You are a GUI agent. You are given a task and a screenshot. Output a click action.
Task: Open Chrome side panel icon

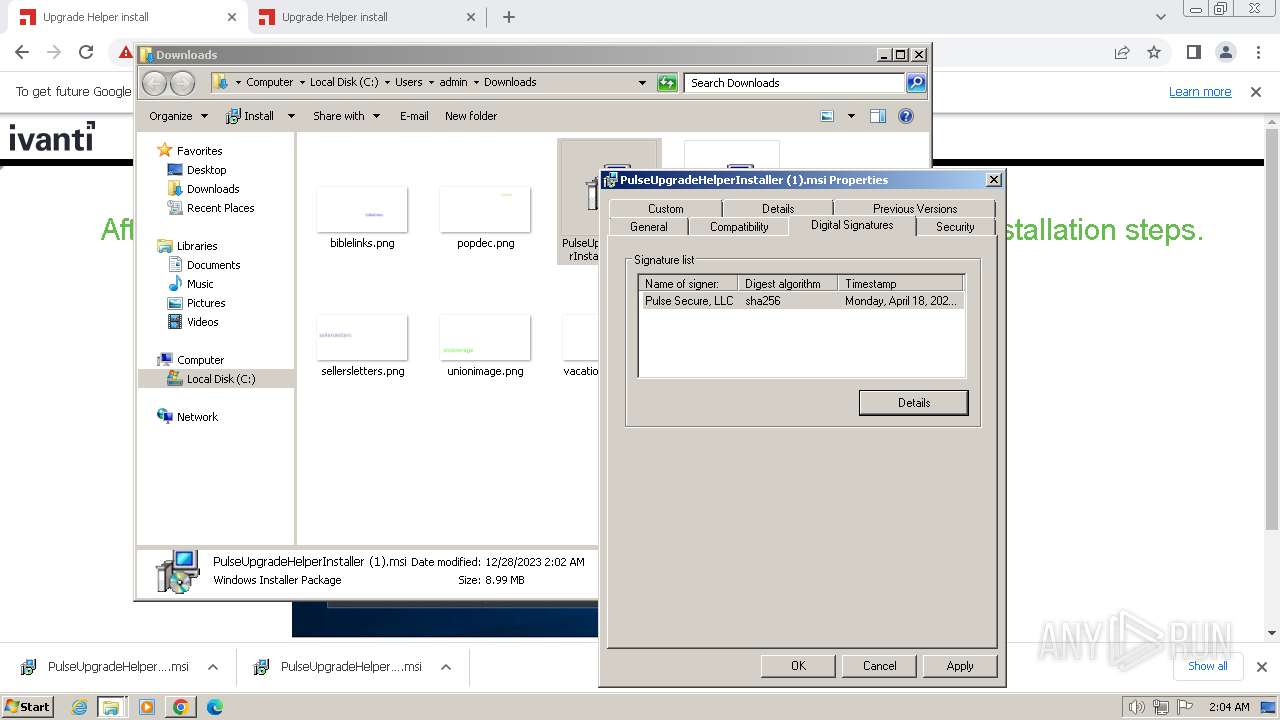tap(1193, 53)
